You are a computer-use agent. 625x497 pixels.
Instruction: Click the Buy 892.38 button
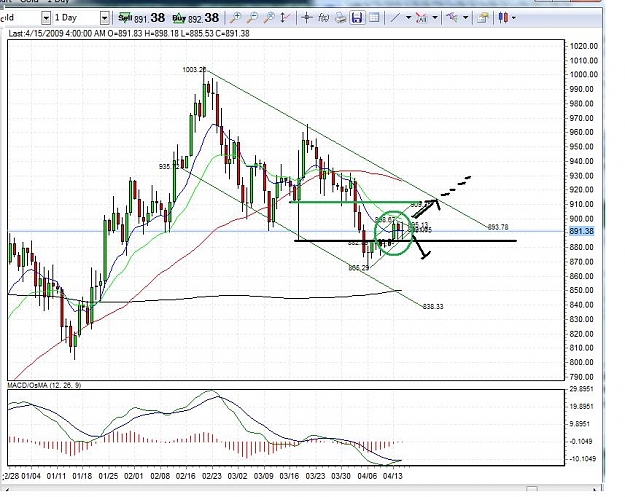196,18
